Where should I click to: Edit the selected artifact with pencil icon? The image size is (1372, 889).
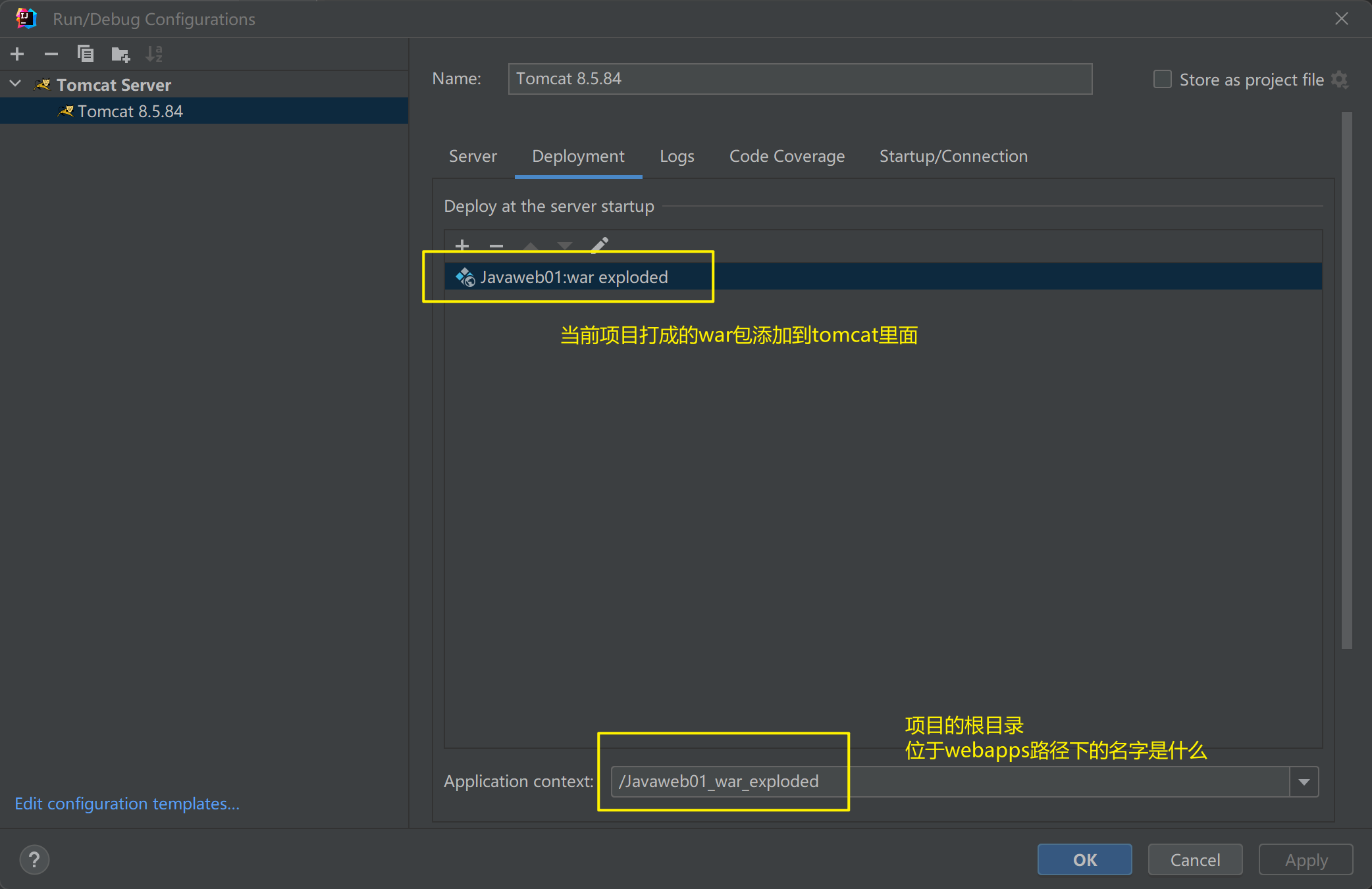click(x=599, y=245)
